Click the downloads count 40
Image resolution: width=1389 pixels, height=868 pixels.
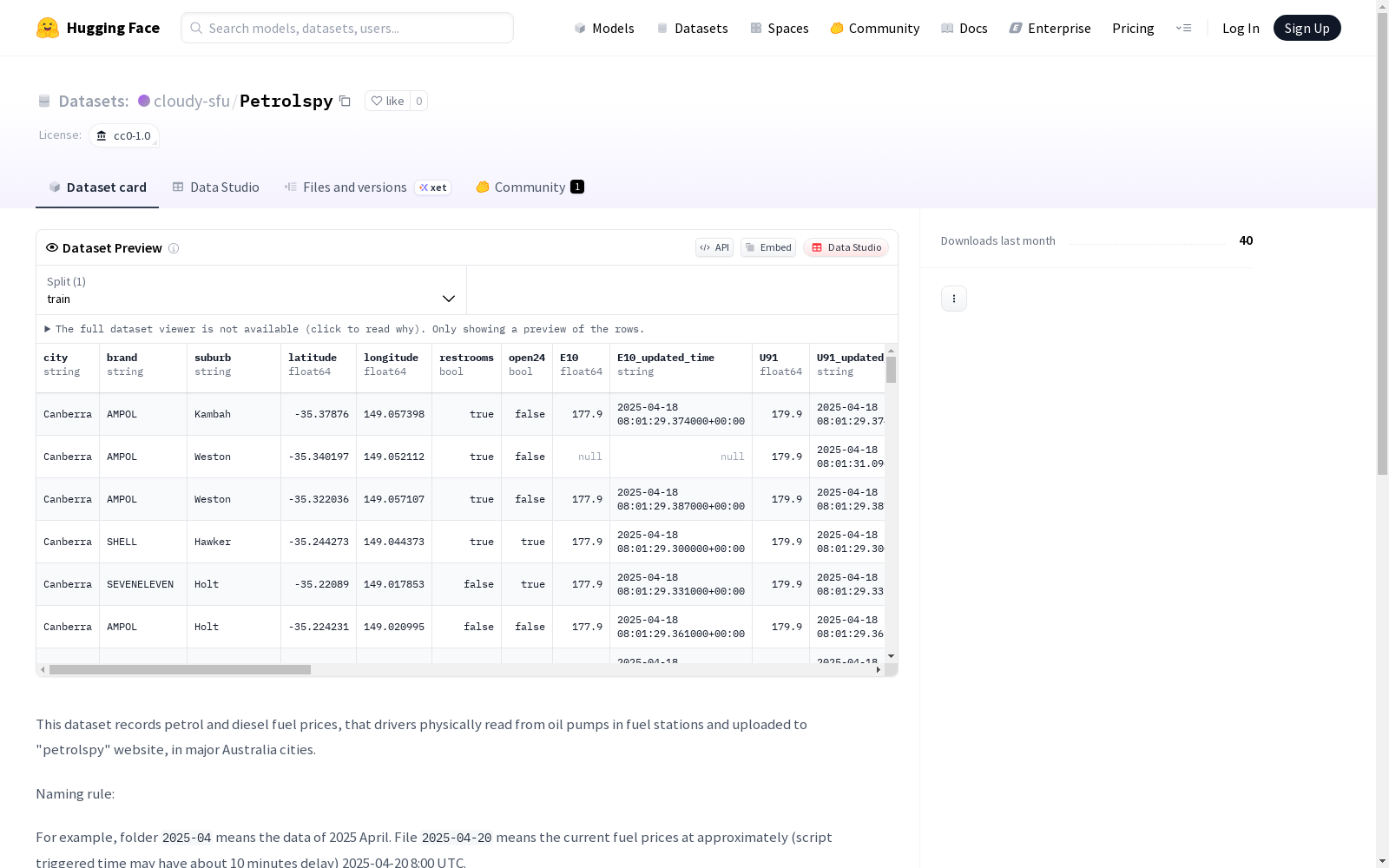click(x=1246, y=240)
